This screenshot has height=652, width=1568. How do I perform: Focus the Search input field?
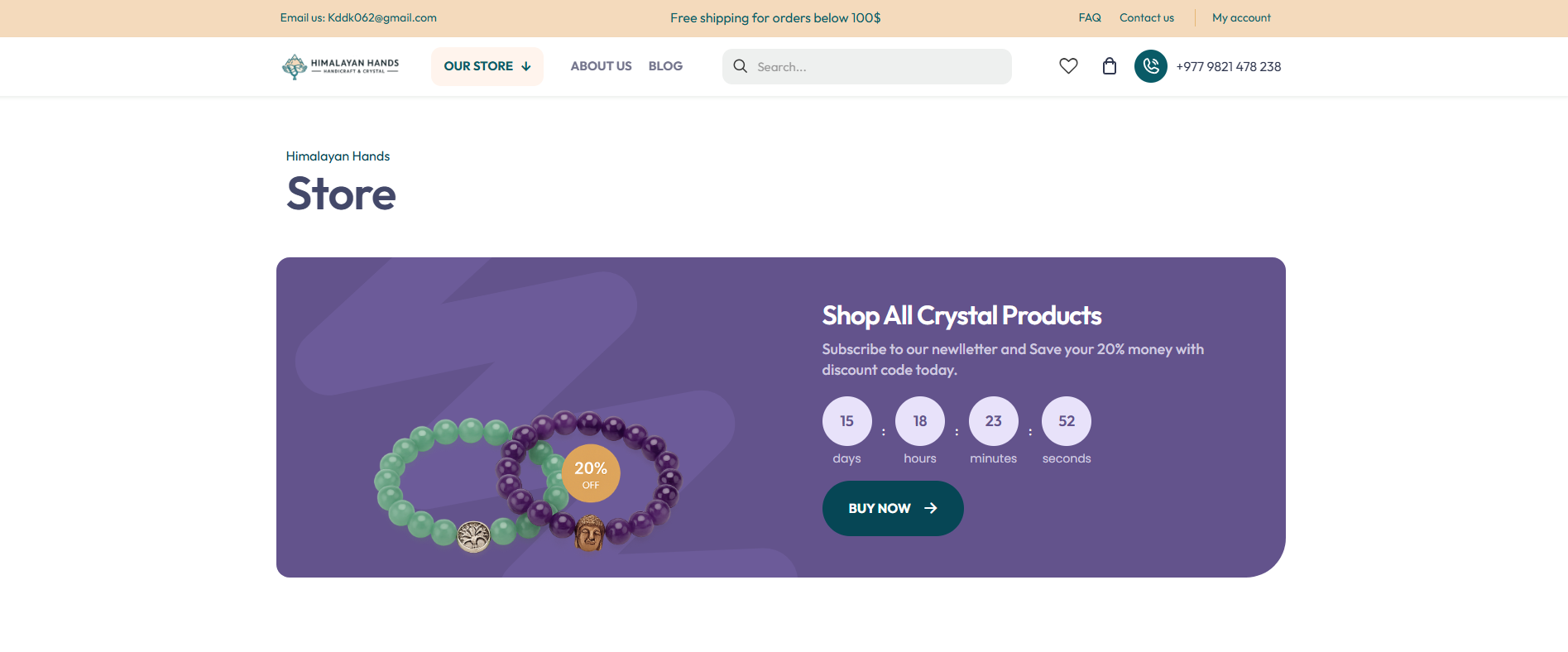pos(867,66)
